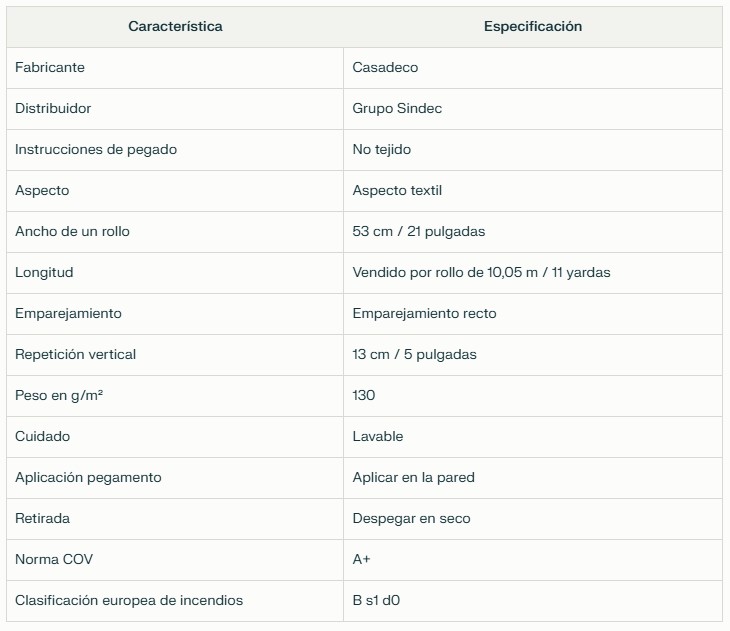Click the Característica column header

pos(175,27)
